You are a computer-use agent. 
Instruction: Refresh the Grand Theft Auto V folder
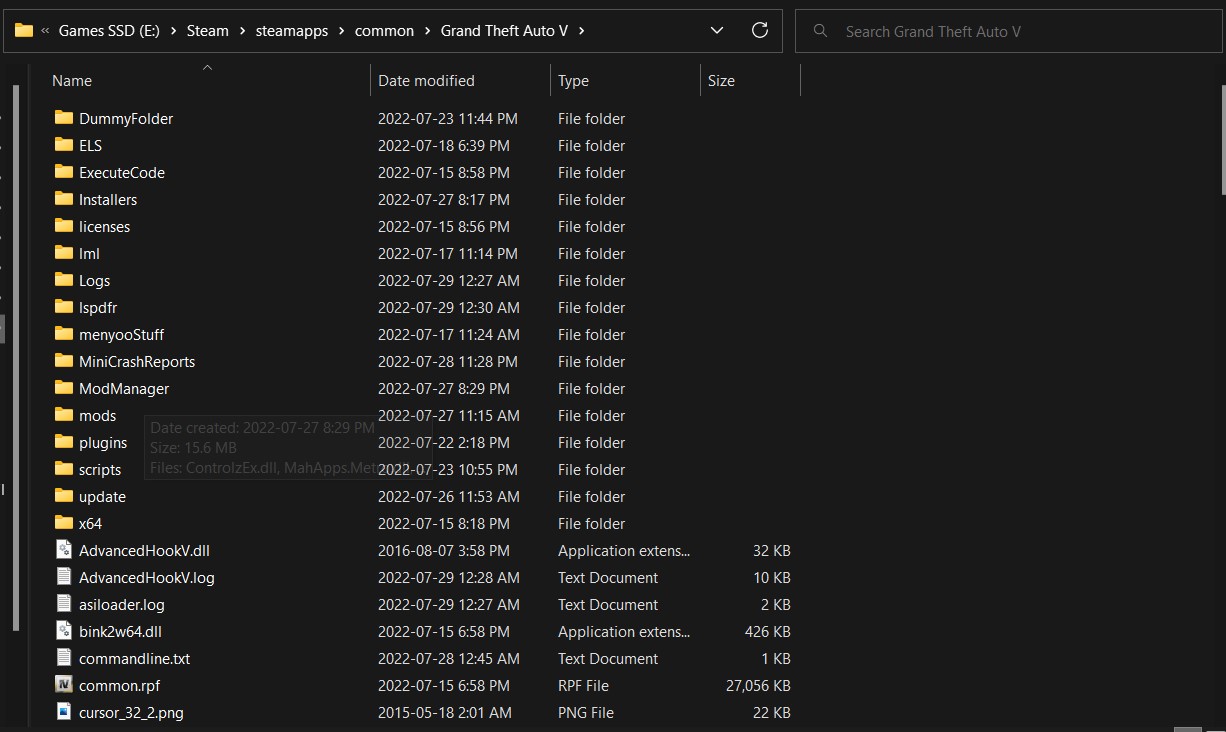pyautogui.click(x=760, y=31)
